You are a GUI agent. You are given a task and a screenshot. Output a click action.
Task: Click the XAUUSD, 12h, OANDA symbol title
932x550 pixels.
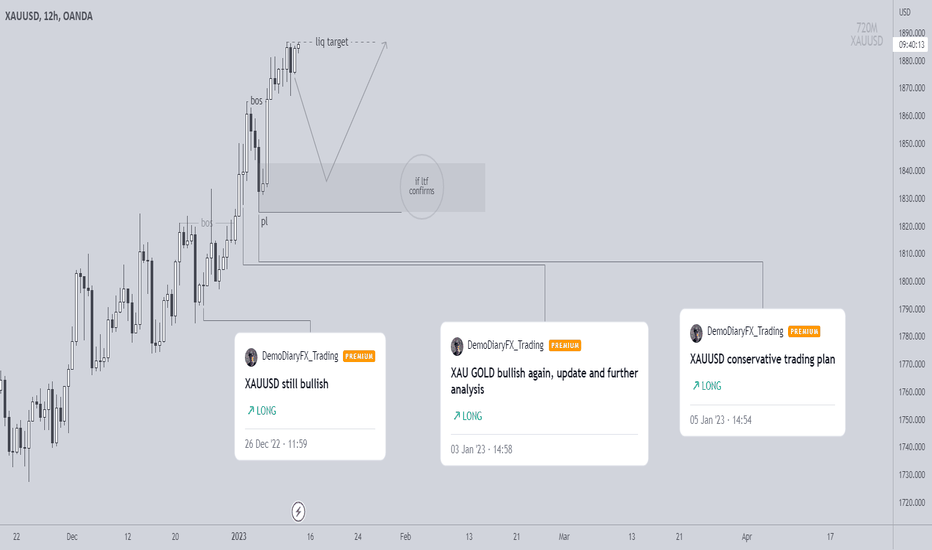49,16
